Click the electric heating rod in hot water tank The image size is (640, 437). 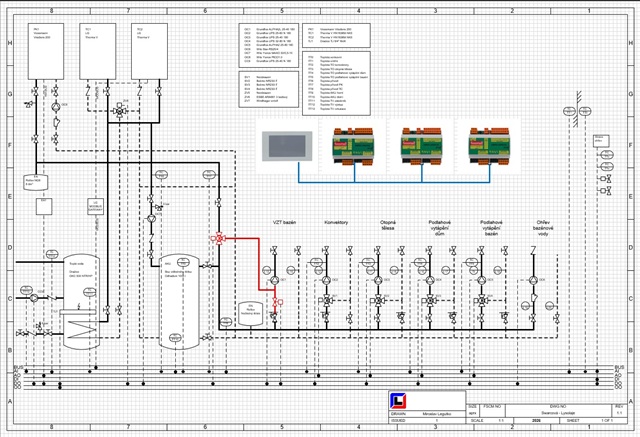(x=78, y=312)
